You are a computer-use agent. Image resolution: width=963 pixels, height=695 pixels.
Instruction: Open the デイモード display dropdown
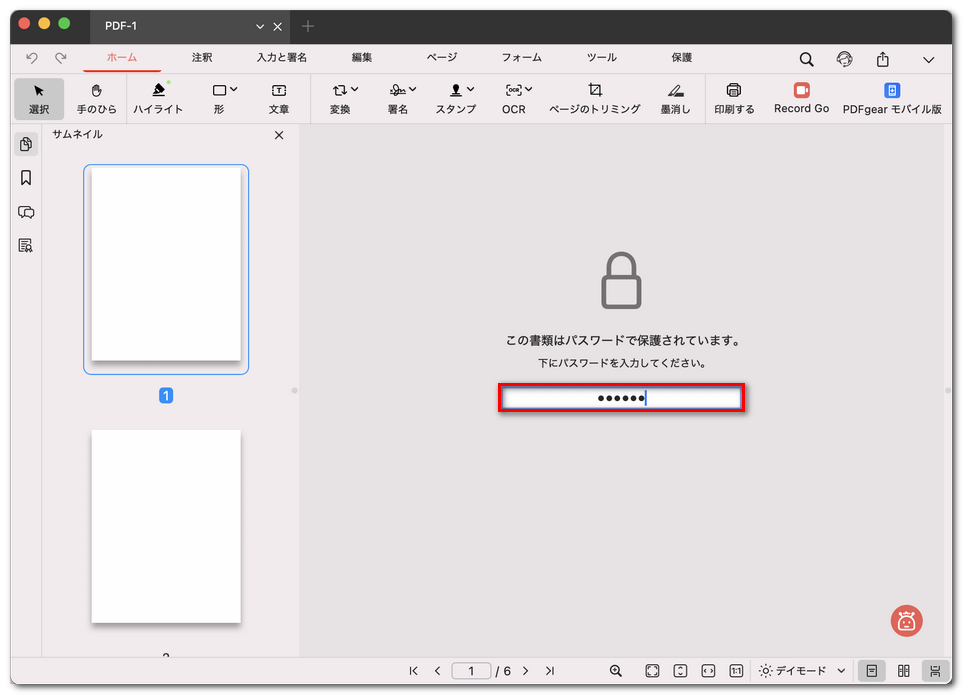[800, 671]
